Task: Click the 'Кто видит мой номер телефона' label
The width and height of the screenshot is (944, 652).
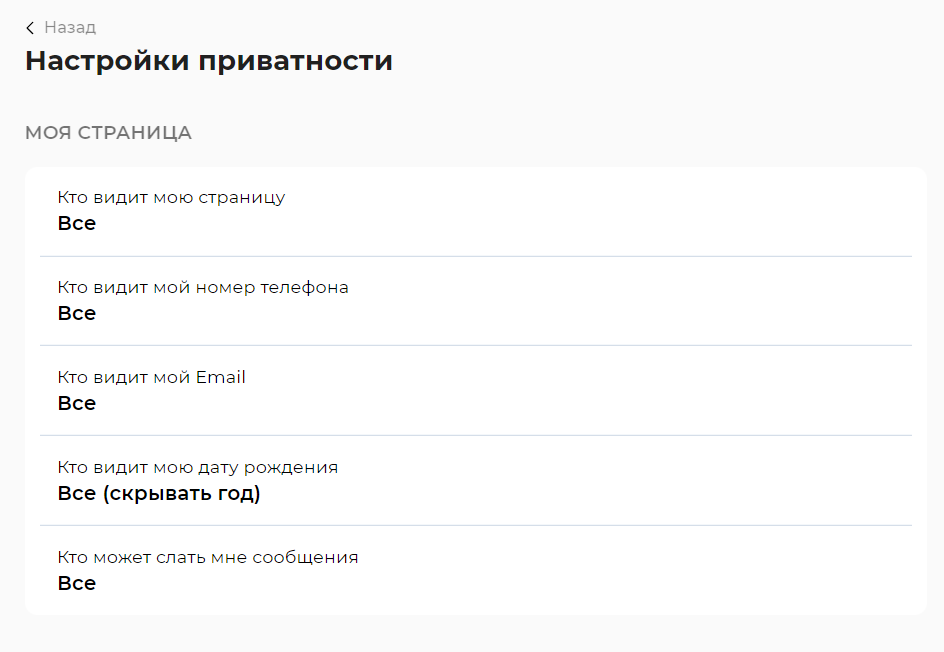Action: (x=203, y=287)
